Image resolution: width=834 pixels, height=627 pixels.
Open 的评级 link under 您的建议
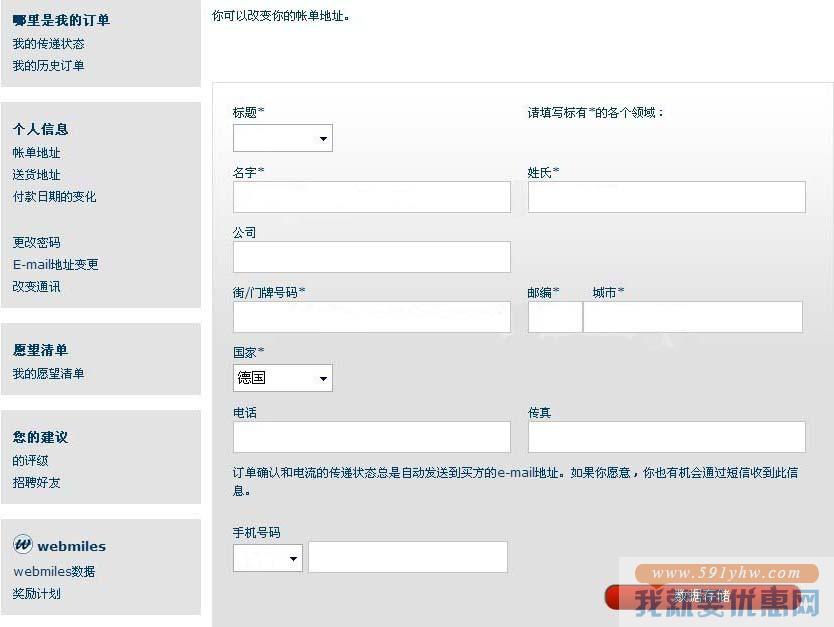pos(30,461)
